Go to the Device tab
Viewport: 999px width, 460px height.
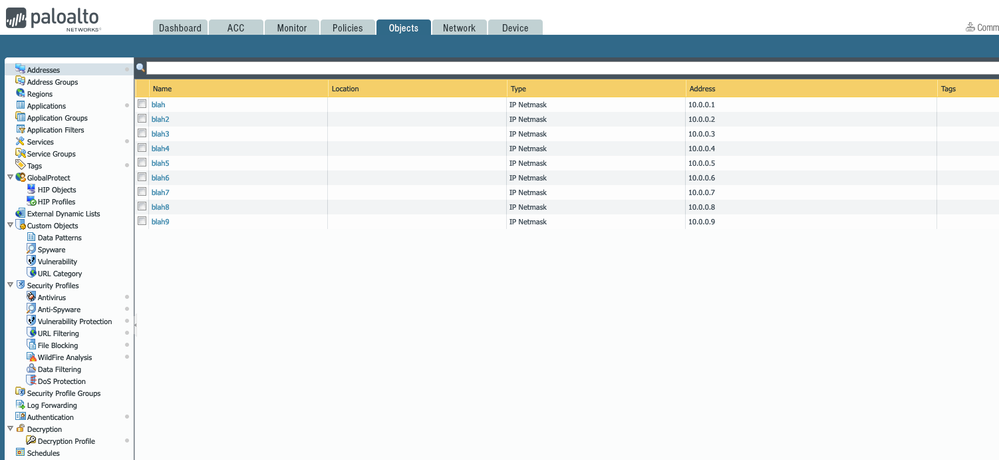tap(515, 27)
